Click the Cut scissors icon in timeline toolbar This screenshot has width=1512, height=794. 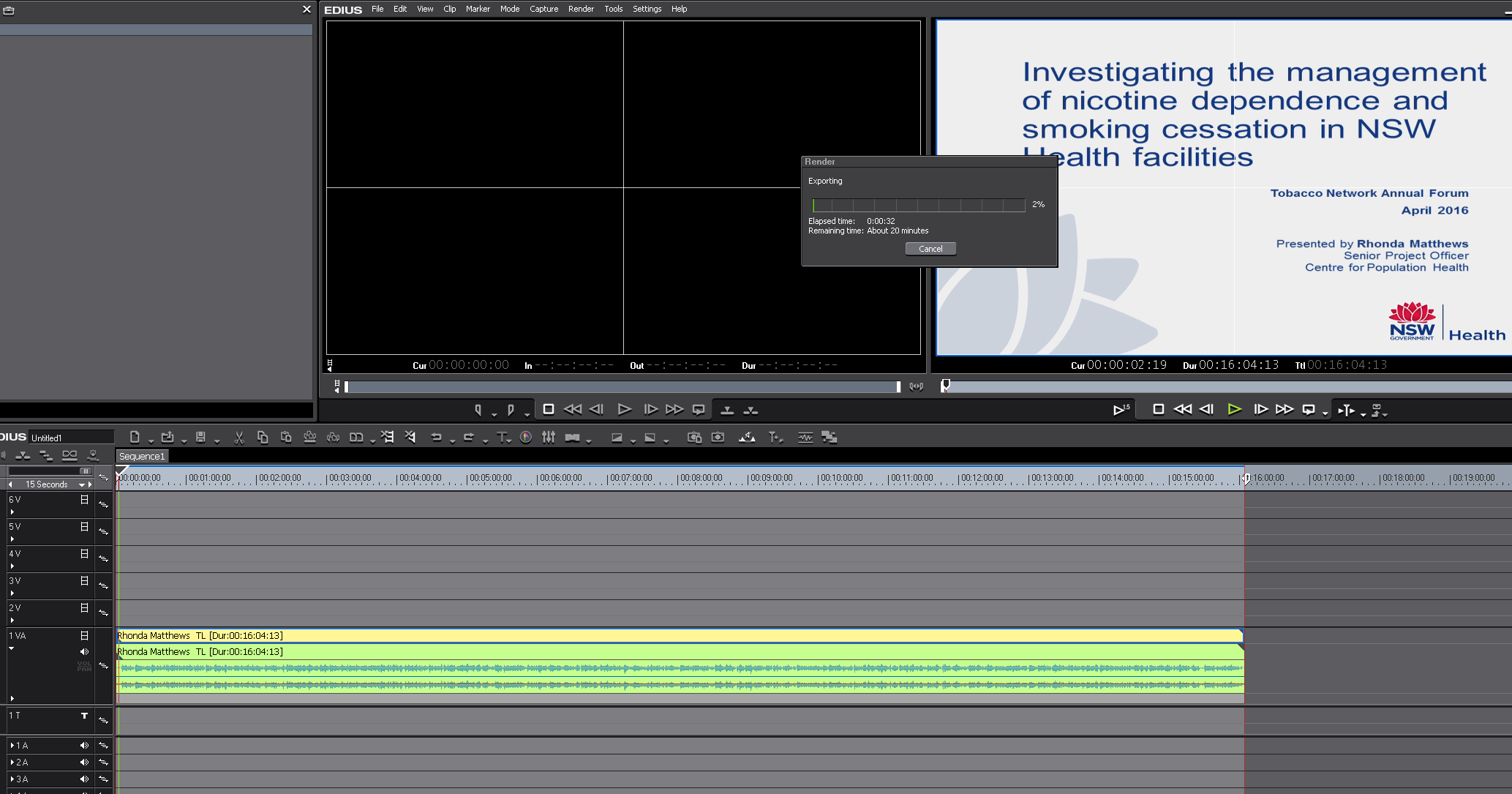pos(238,438)
